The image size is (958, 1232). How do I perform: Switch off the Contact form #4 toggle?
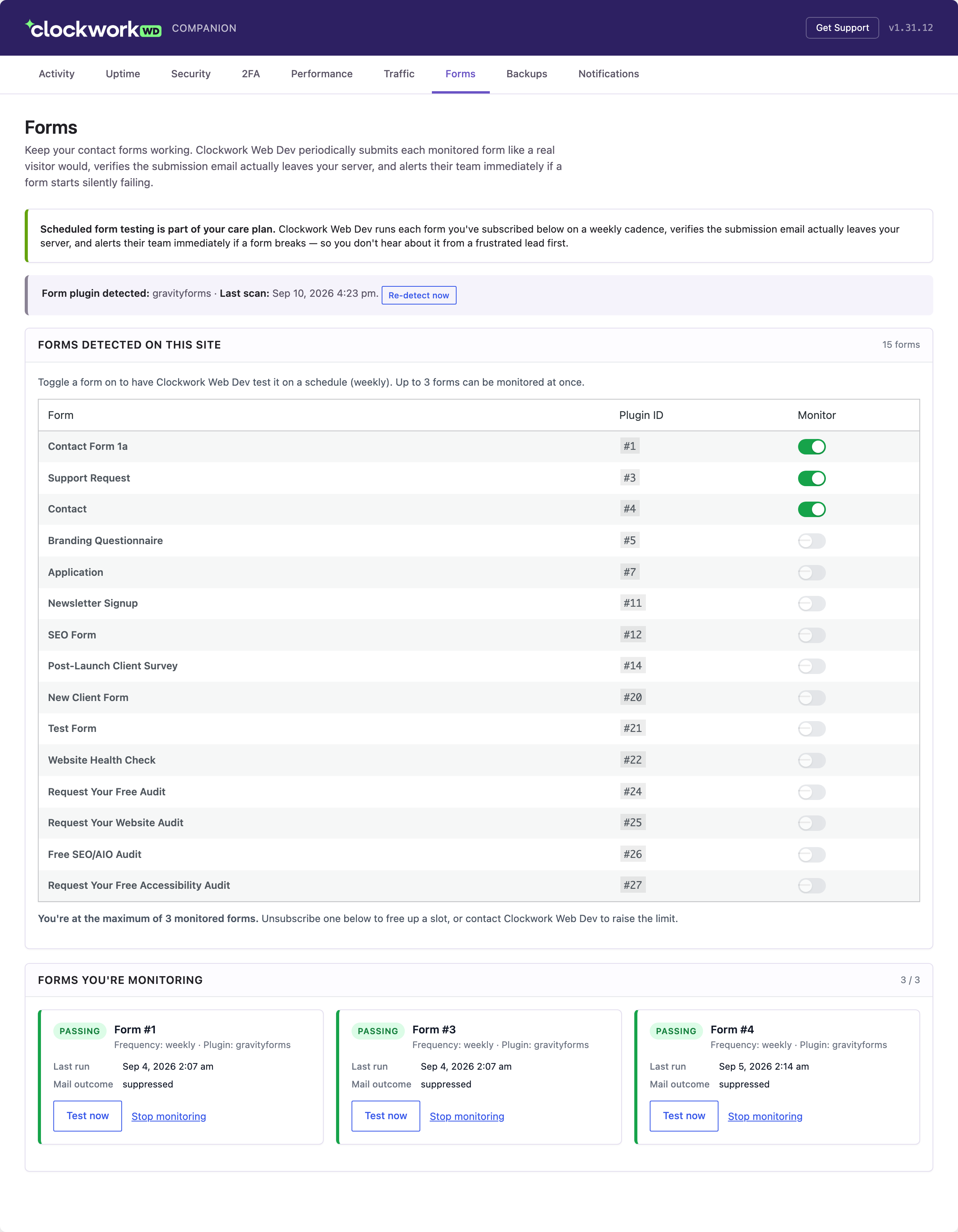click(x=811, y=509)
